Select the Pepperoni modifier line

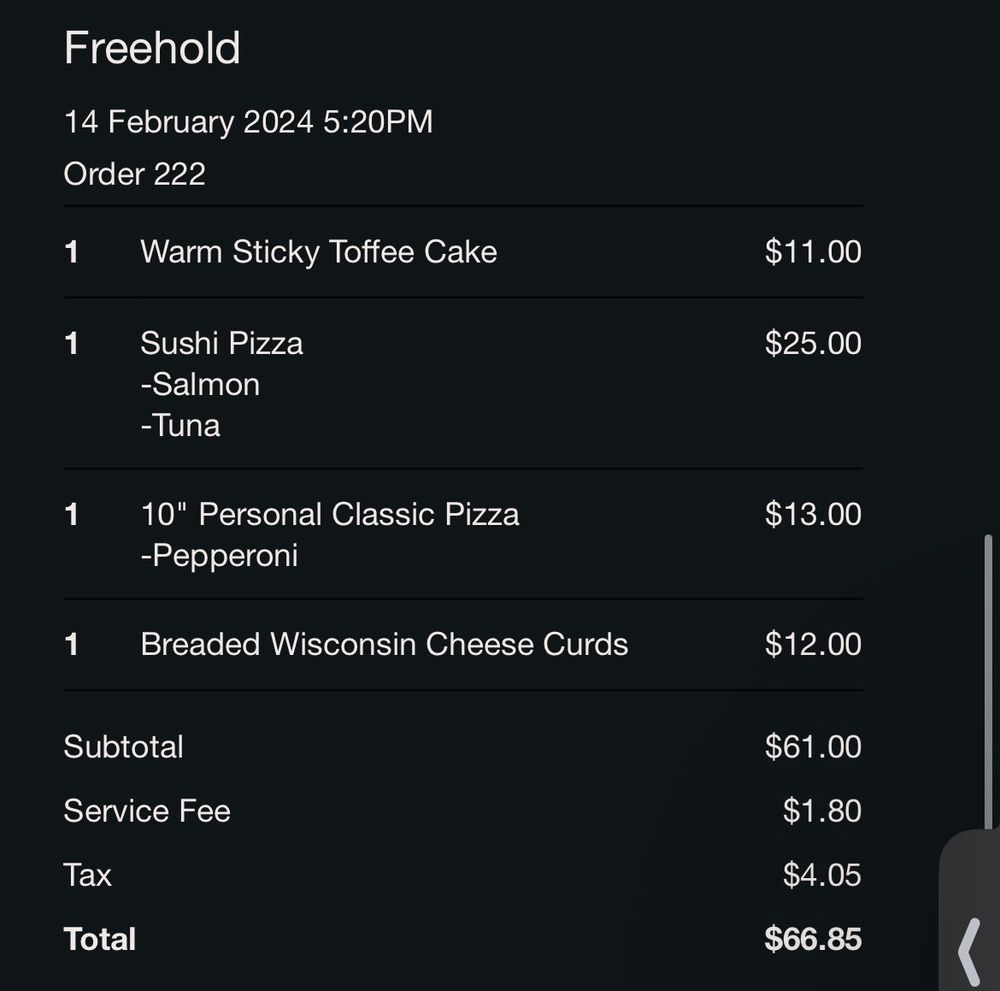point(219,555)
